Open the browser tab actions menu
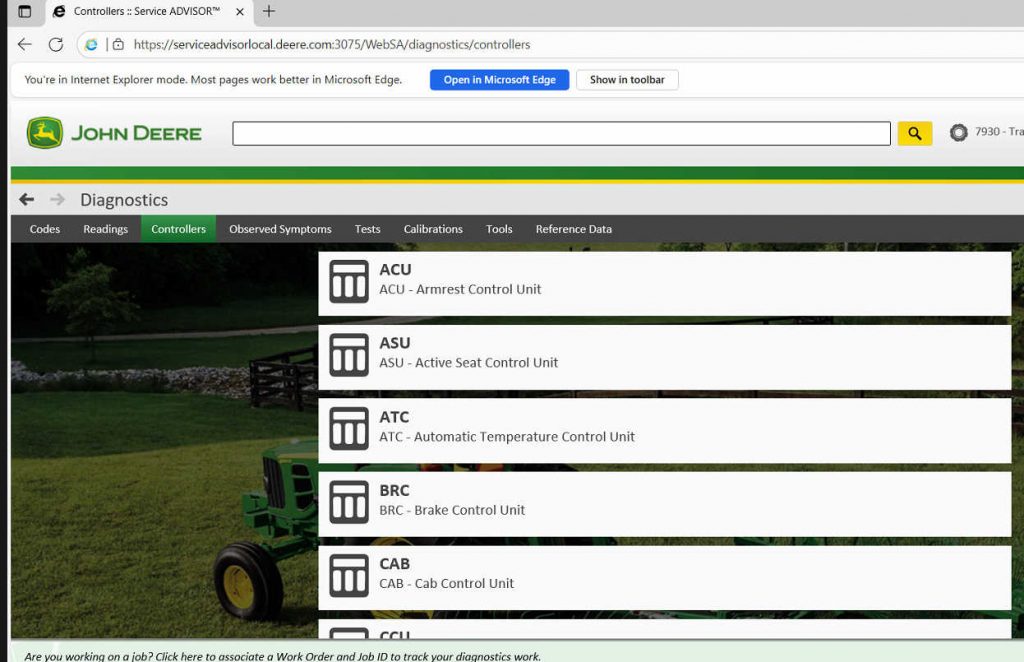Screen dimensions: 1024x662 (x=25, y=12)
